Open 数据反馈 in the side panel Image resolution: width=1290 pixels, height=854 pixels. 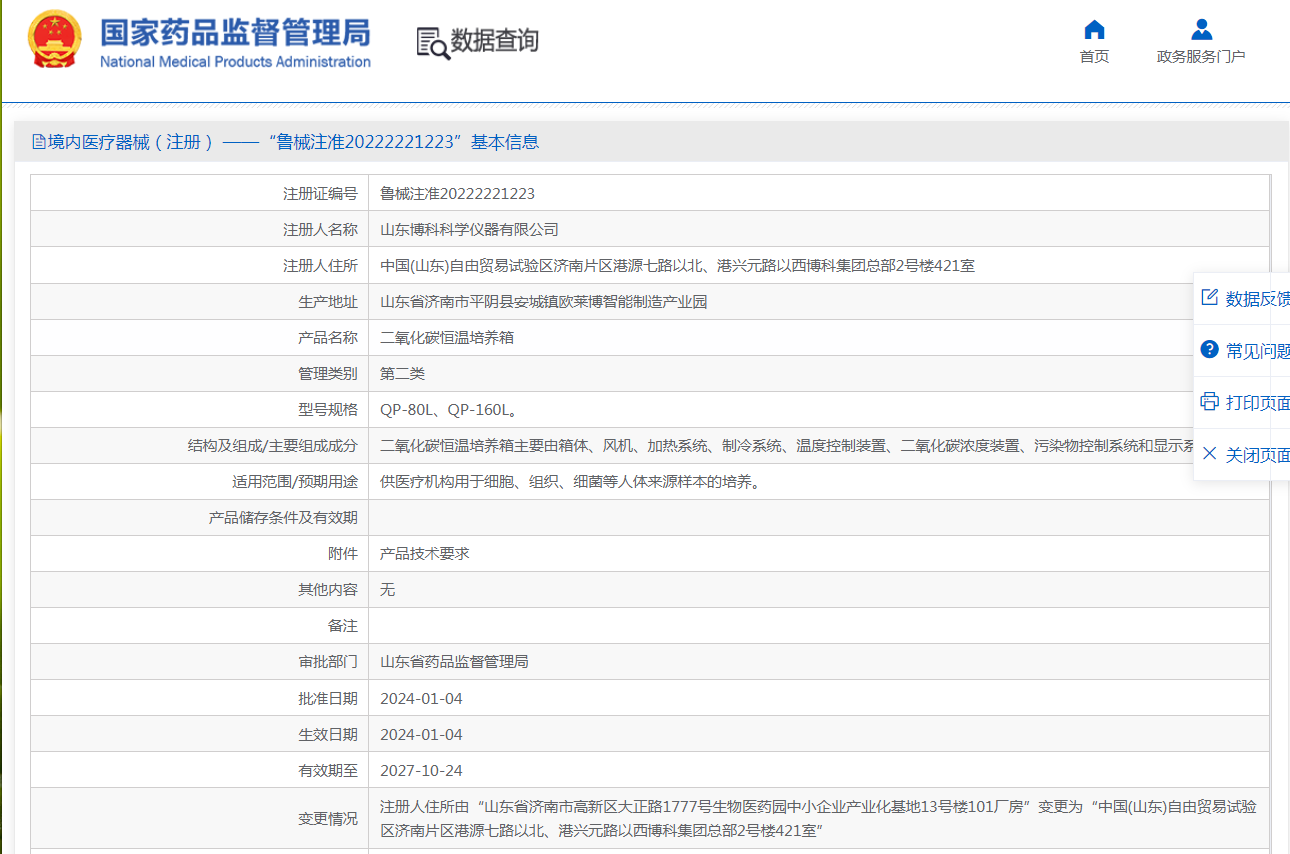point(1242,298)
